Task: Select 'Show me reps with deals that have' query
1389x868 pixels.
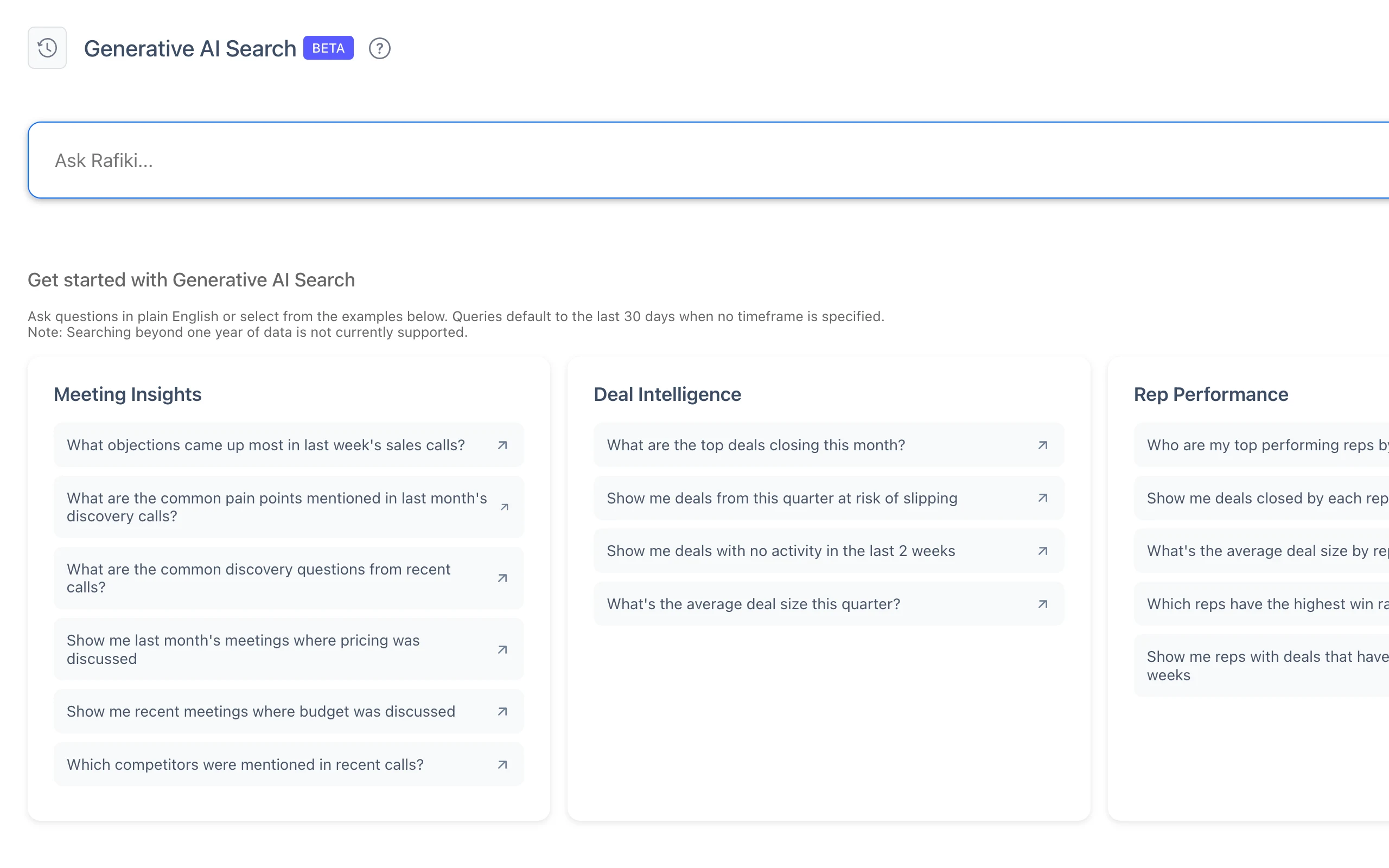Action: point(1261,665)
